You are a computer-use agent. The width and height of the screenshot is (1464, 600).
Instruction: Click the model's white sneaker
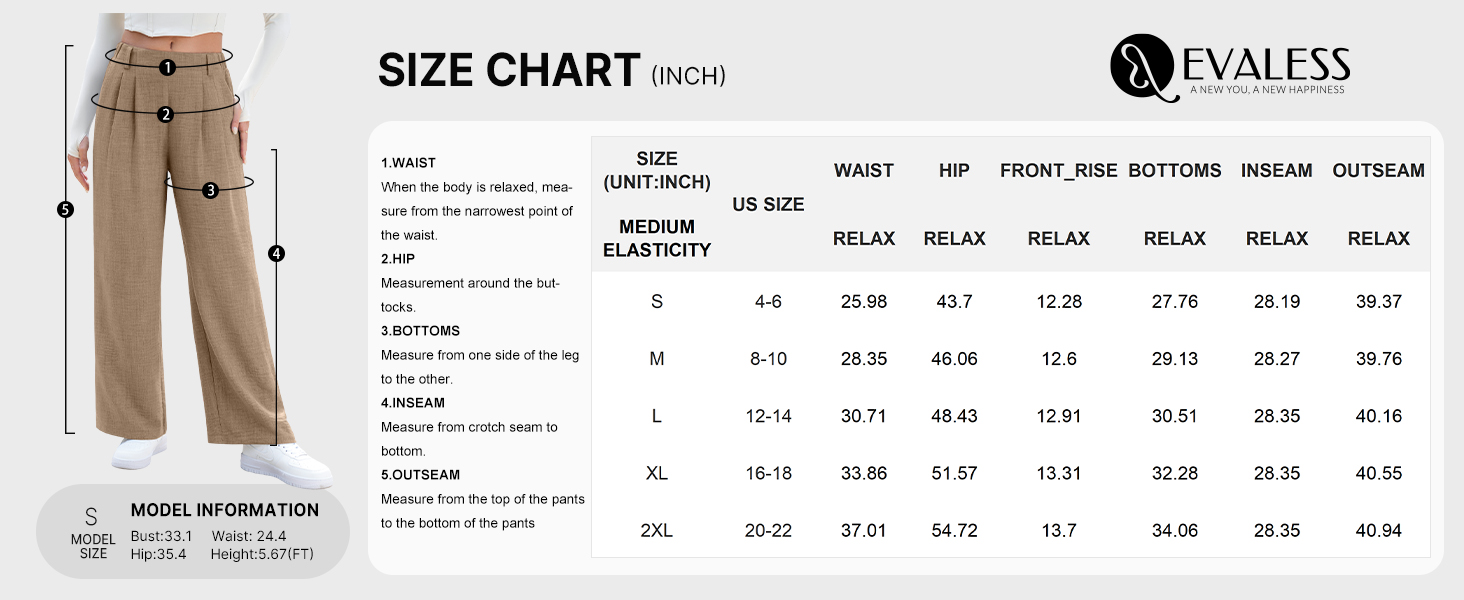[286, 464]
